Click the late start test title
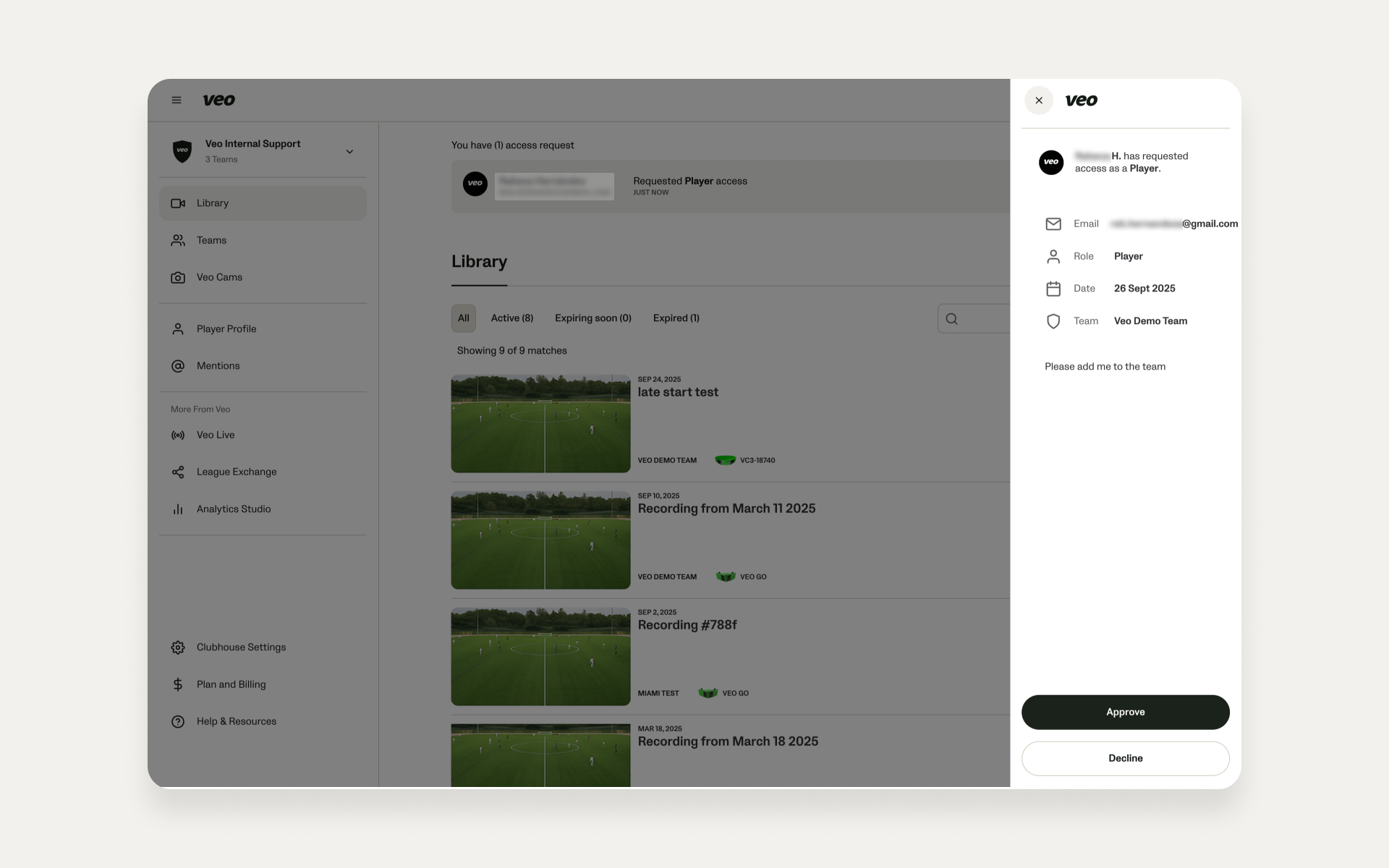The width and height of the screenshot is (1389, 868). (678, 393)
